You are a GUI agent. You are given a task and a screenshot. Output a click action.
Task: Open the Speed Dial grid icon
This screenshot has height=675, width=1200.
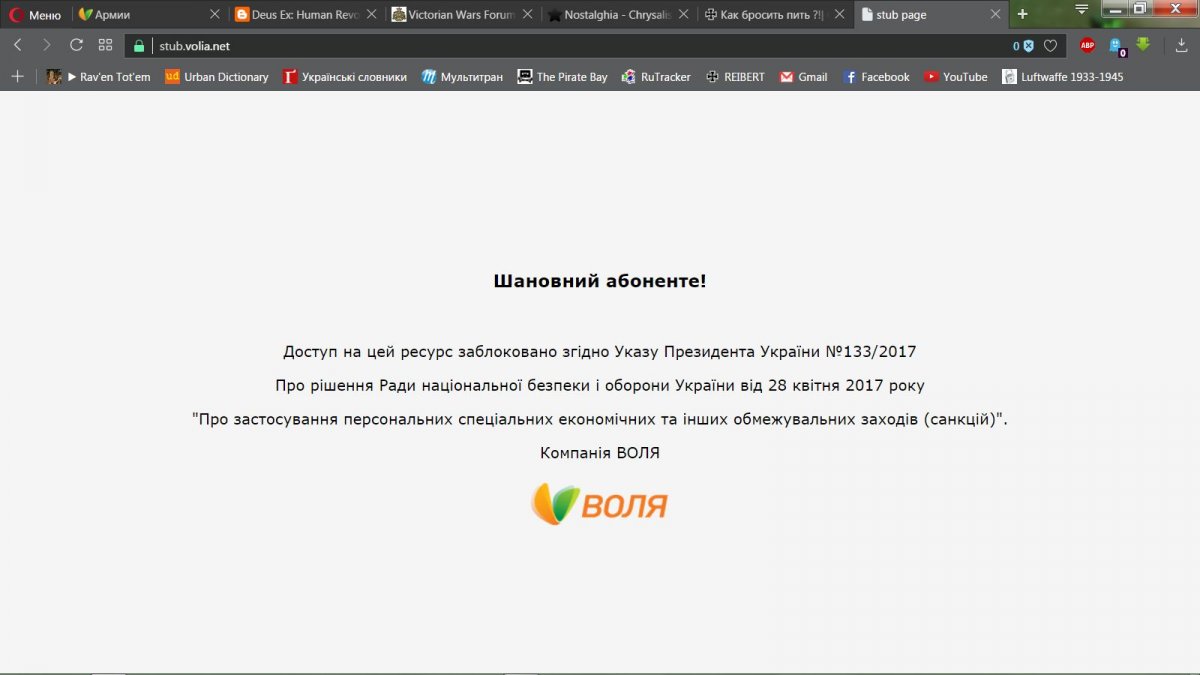click(x=105, y=45)
